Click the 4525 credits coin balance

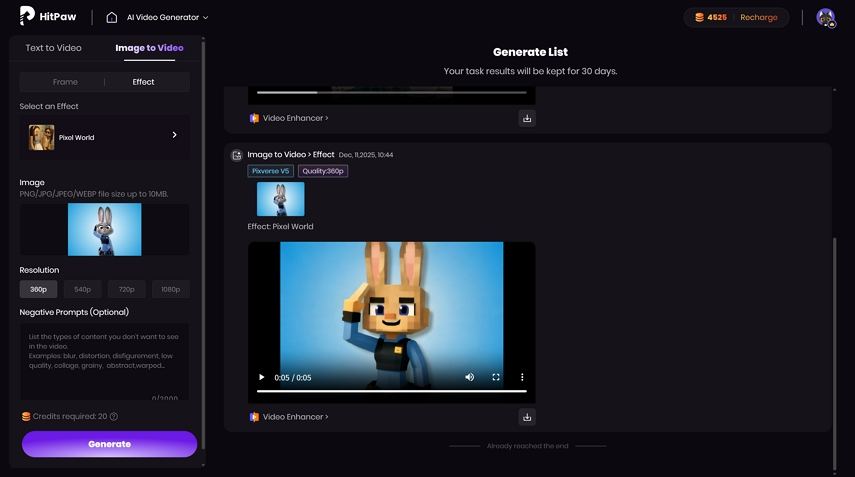(711, 17)
